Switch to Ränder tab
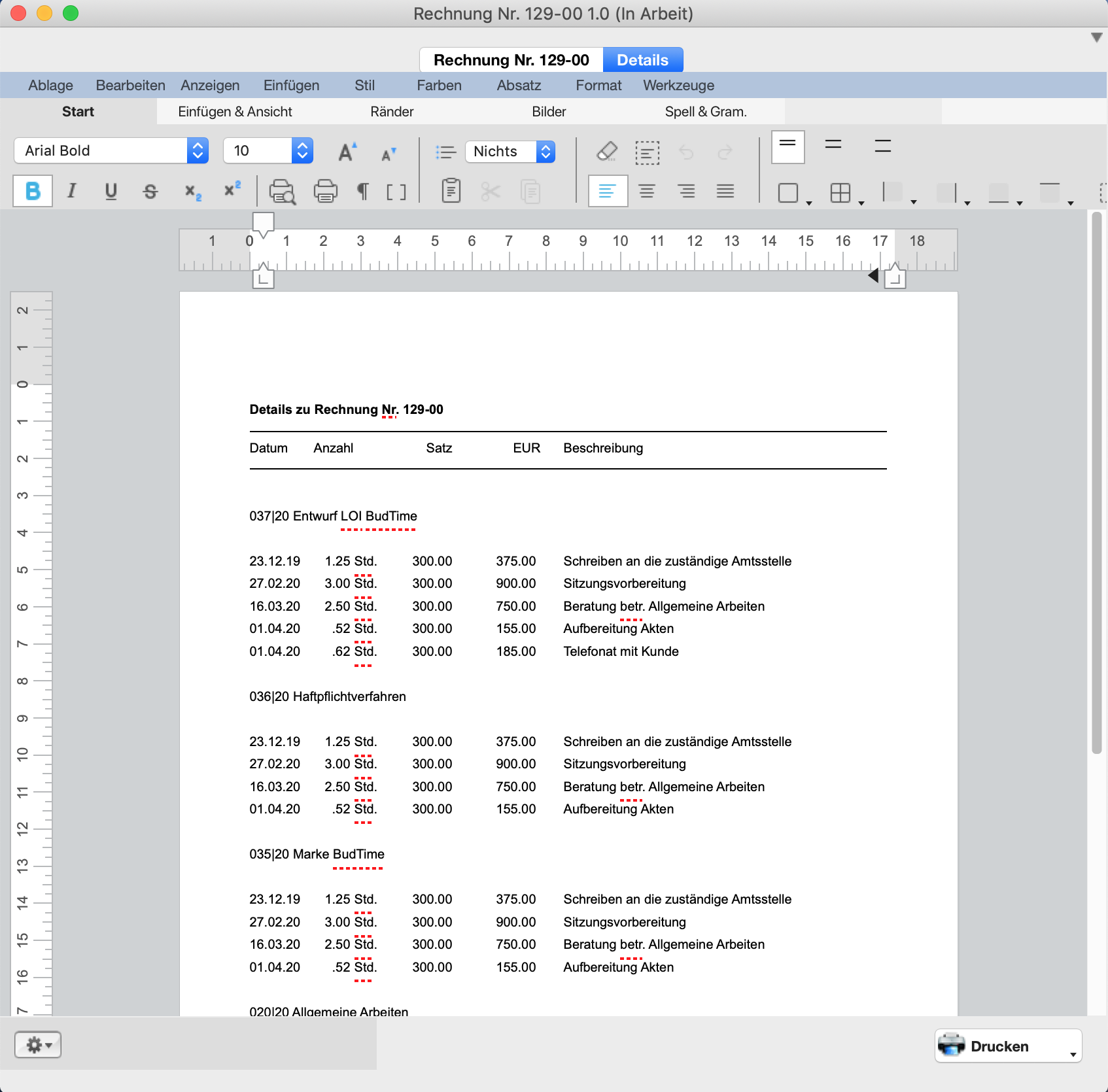 coord(392,112)
